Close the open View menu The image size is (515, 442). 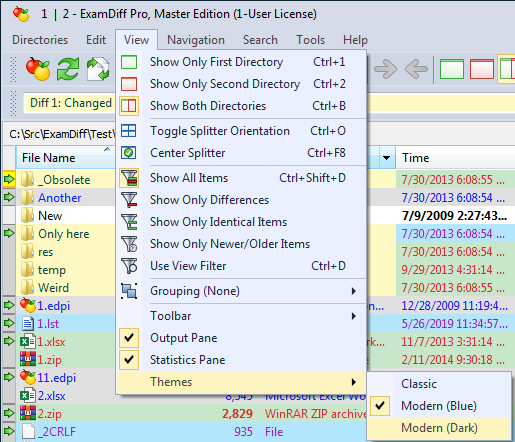[x=136, y=40]
